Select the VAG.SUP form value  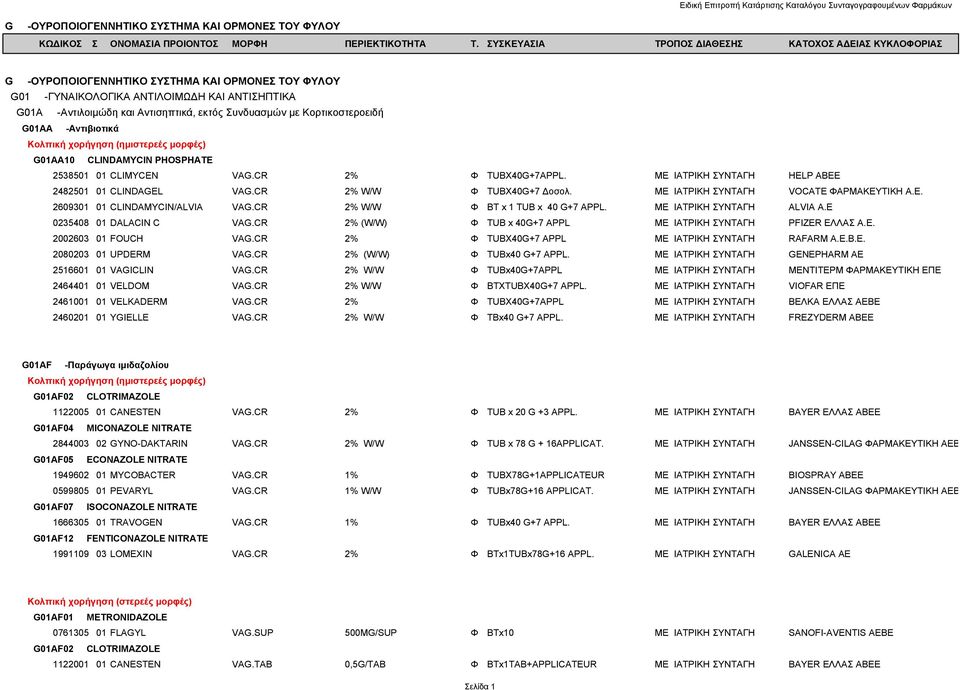[252, 633]
